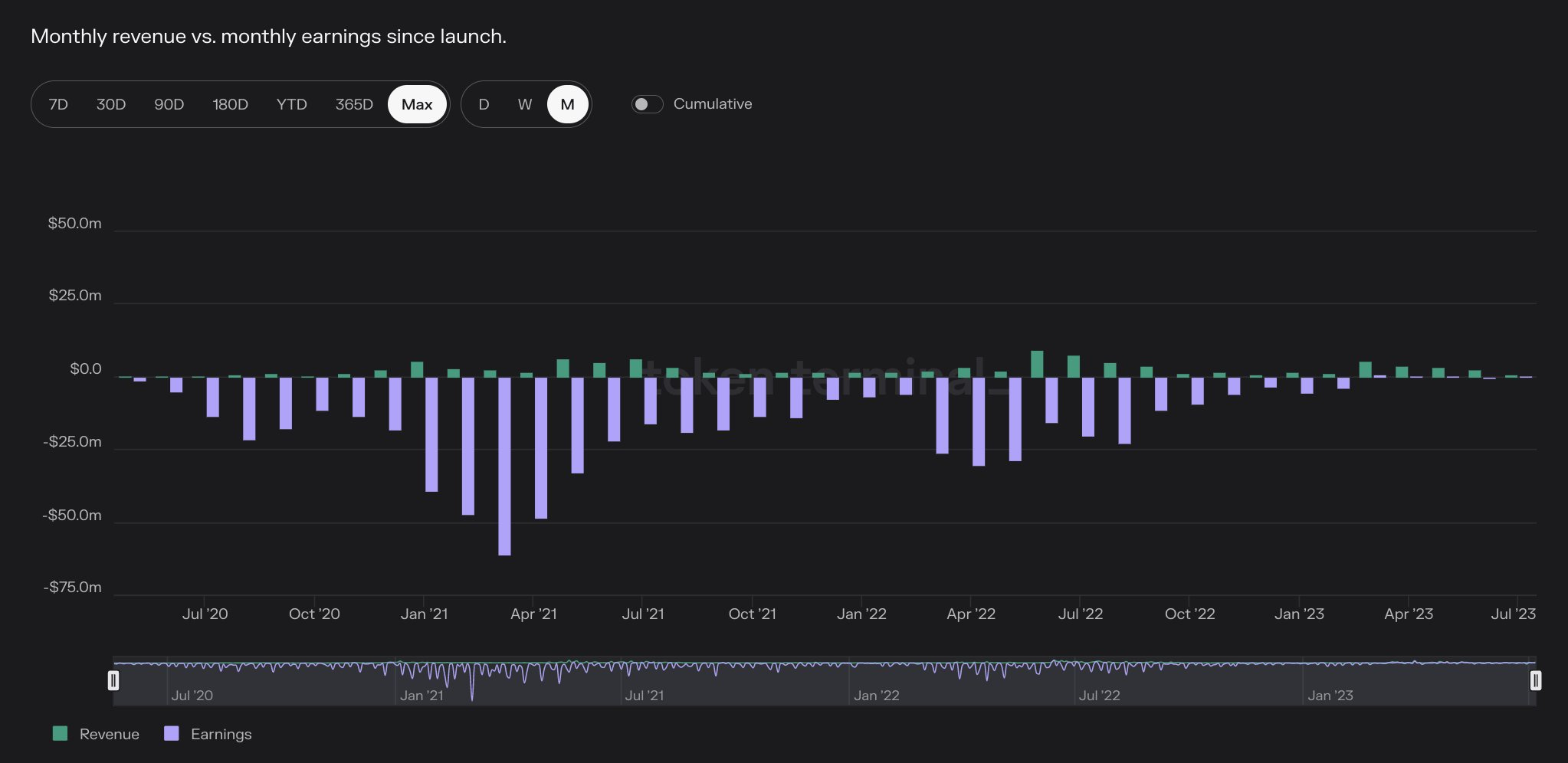
Task: Click the Cumulative label
Action: [713, 104]
